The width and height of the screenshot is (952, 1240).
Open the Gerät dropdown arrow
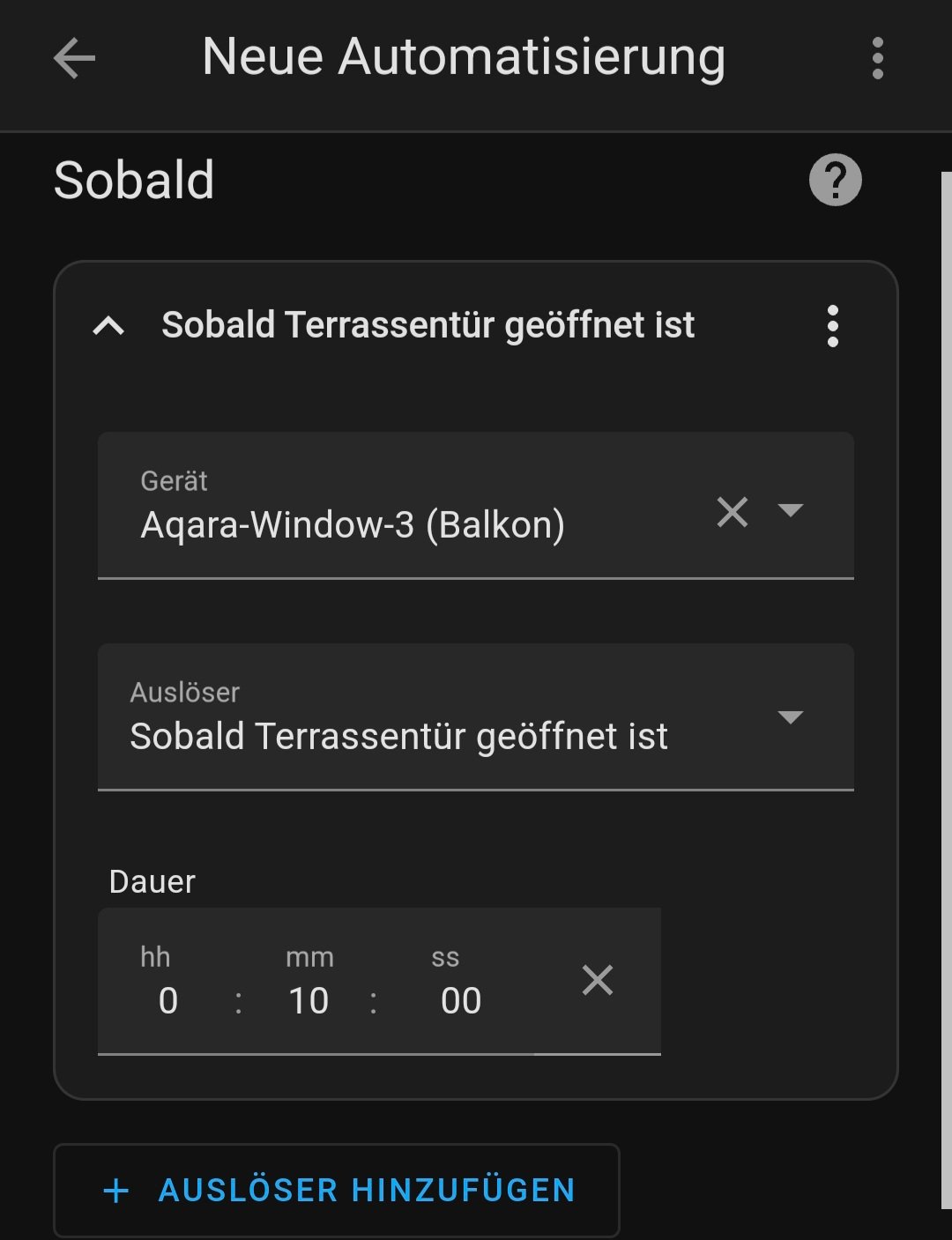(x=791, y=510)
